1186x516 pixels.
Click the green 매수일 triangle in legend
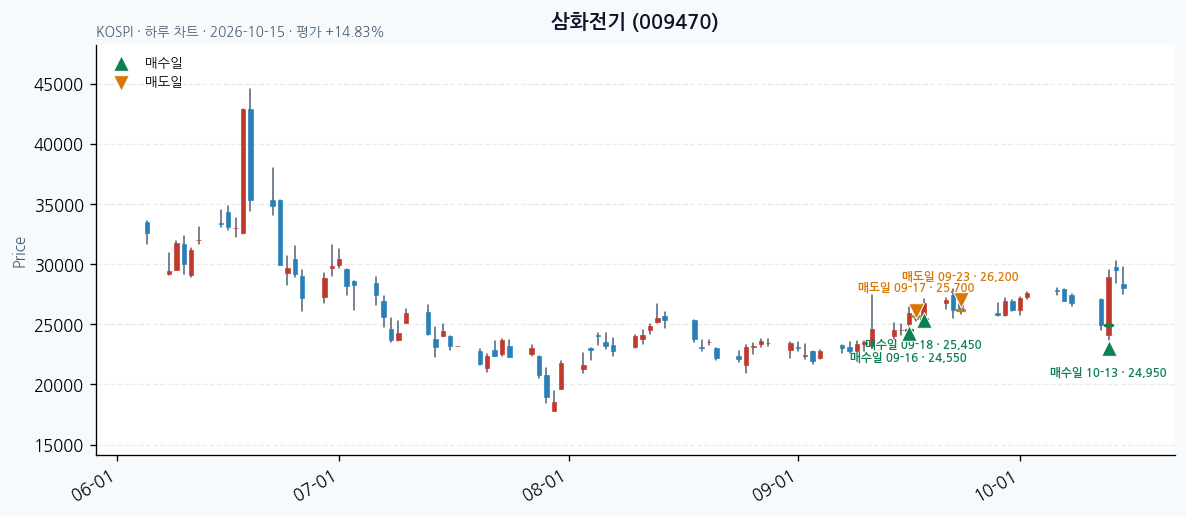pyautogui.click(x=121, y=64)
